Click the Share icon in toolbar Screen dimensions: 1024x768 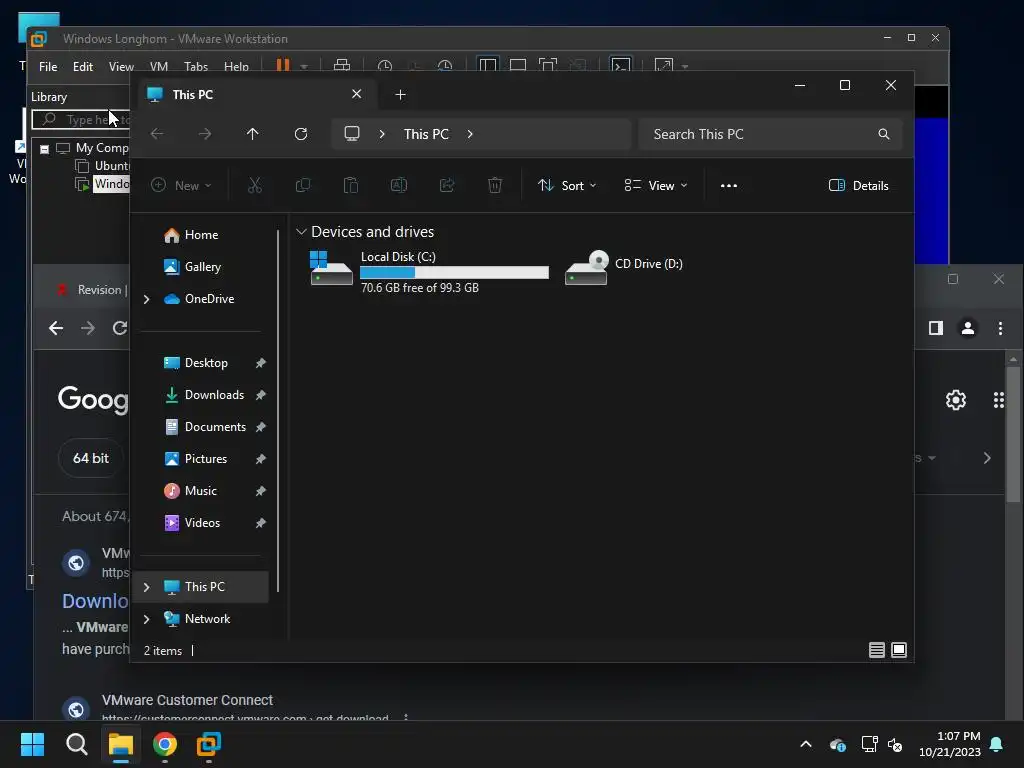pyautogui.click(x=447, y=185)
